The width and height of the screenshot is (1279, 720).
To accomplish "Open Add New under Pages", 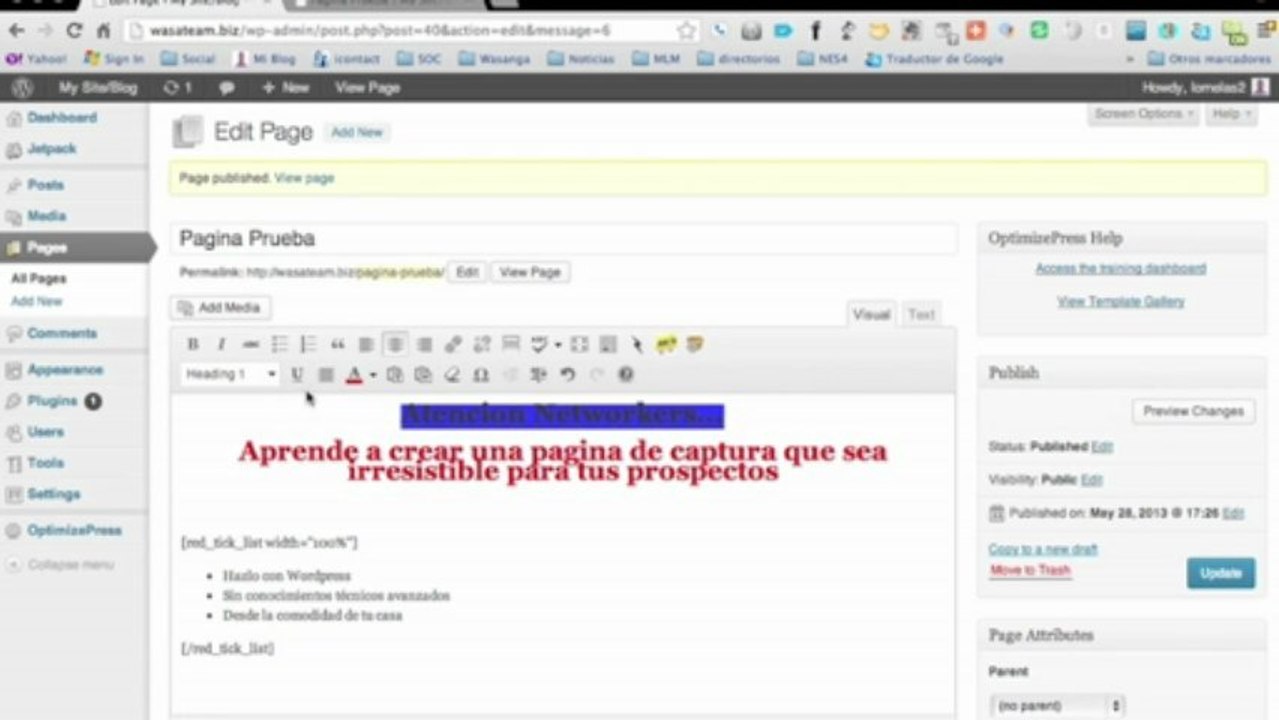I will [37, 301].
